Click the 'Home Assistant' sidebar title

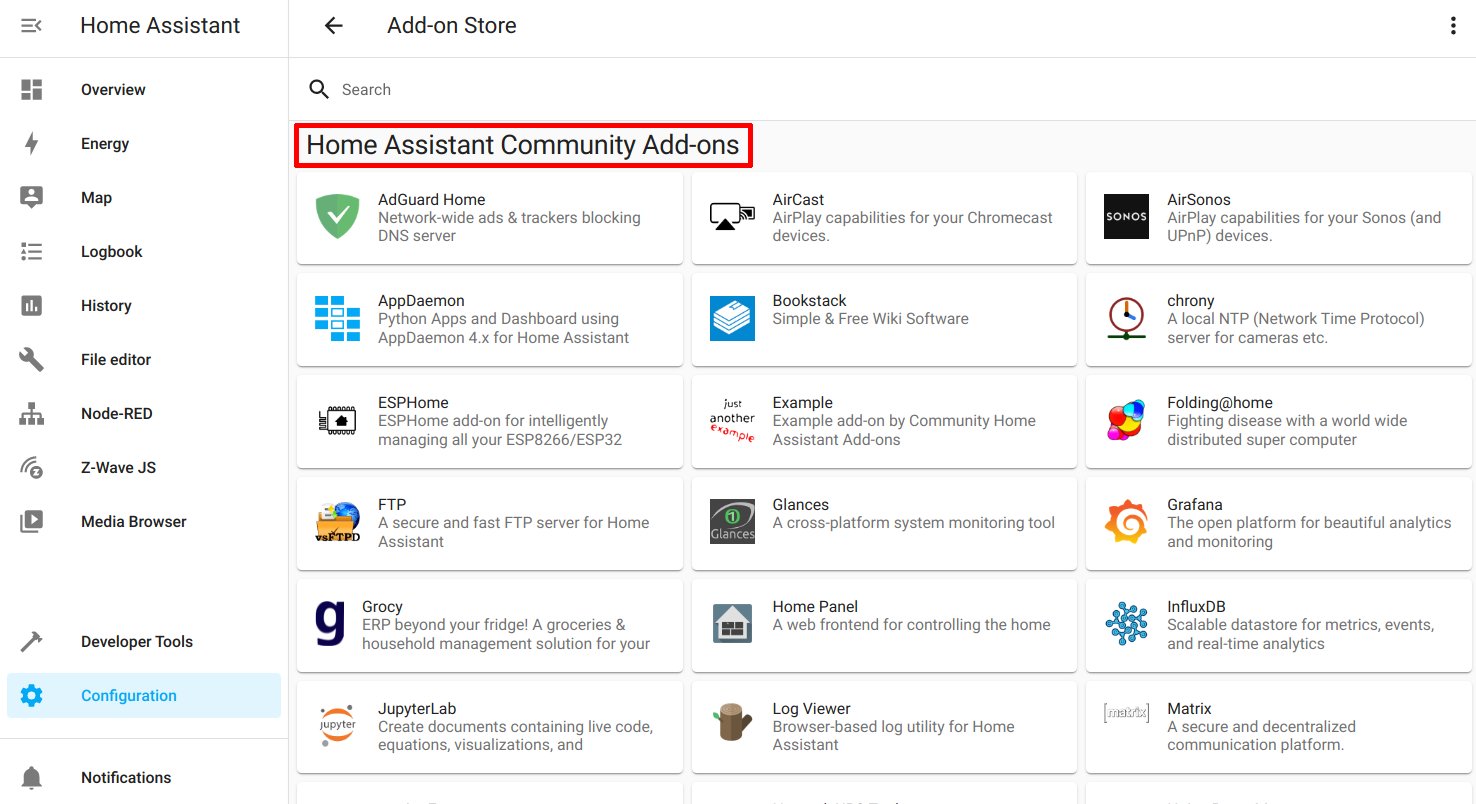pyautogui.click(x=160, y=26)
